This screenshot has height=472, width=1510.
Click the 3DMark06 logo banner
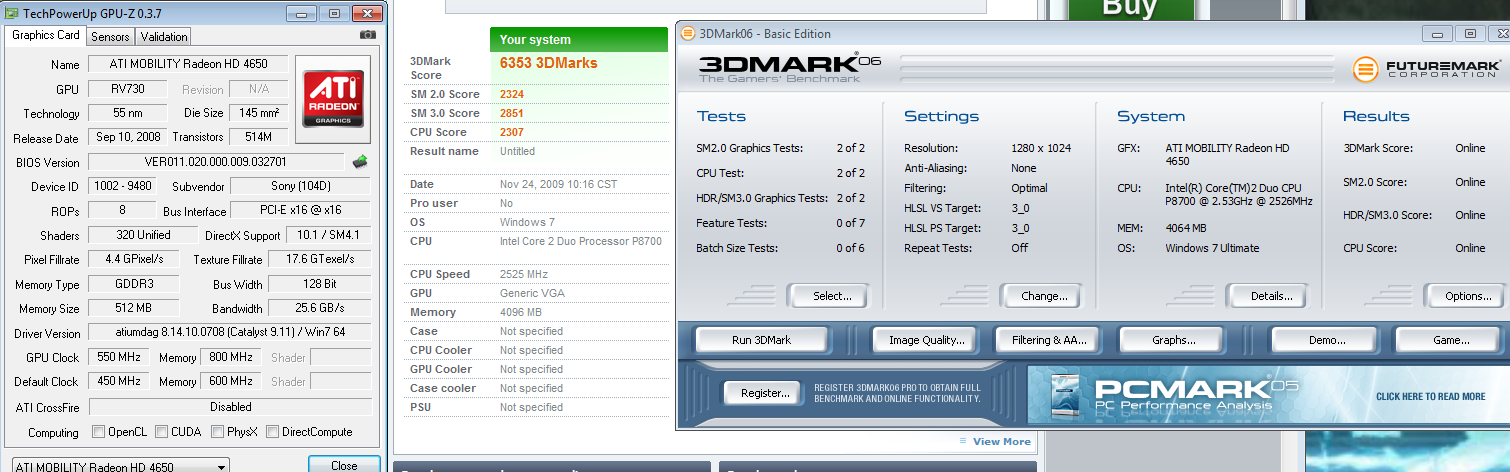790,68
